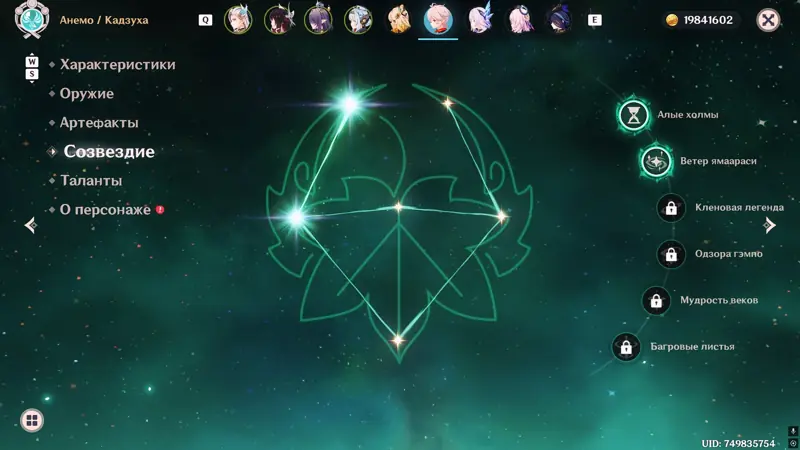
Task: Click the Алые холмы label
Action: [688, 115]
